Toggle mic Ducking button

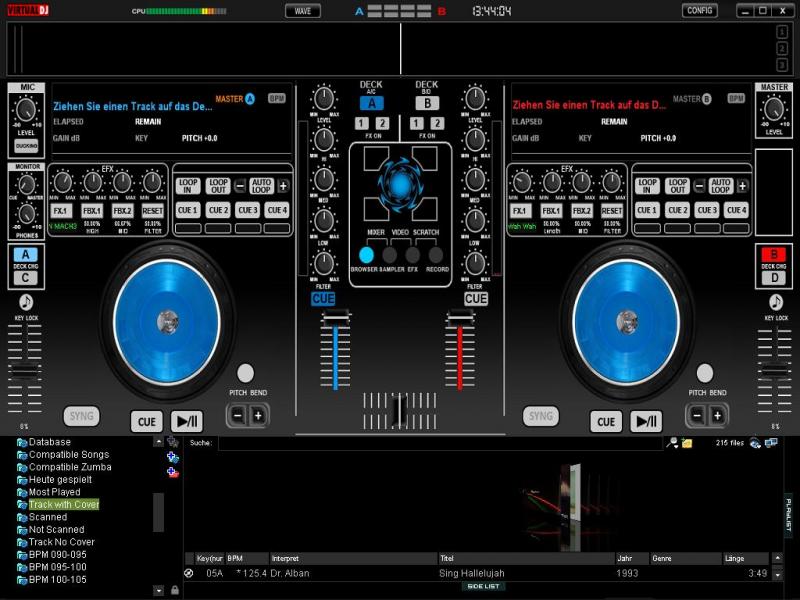25,146
